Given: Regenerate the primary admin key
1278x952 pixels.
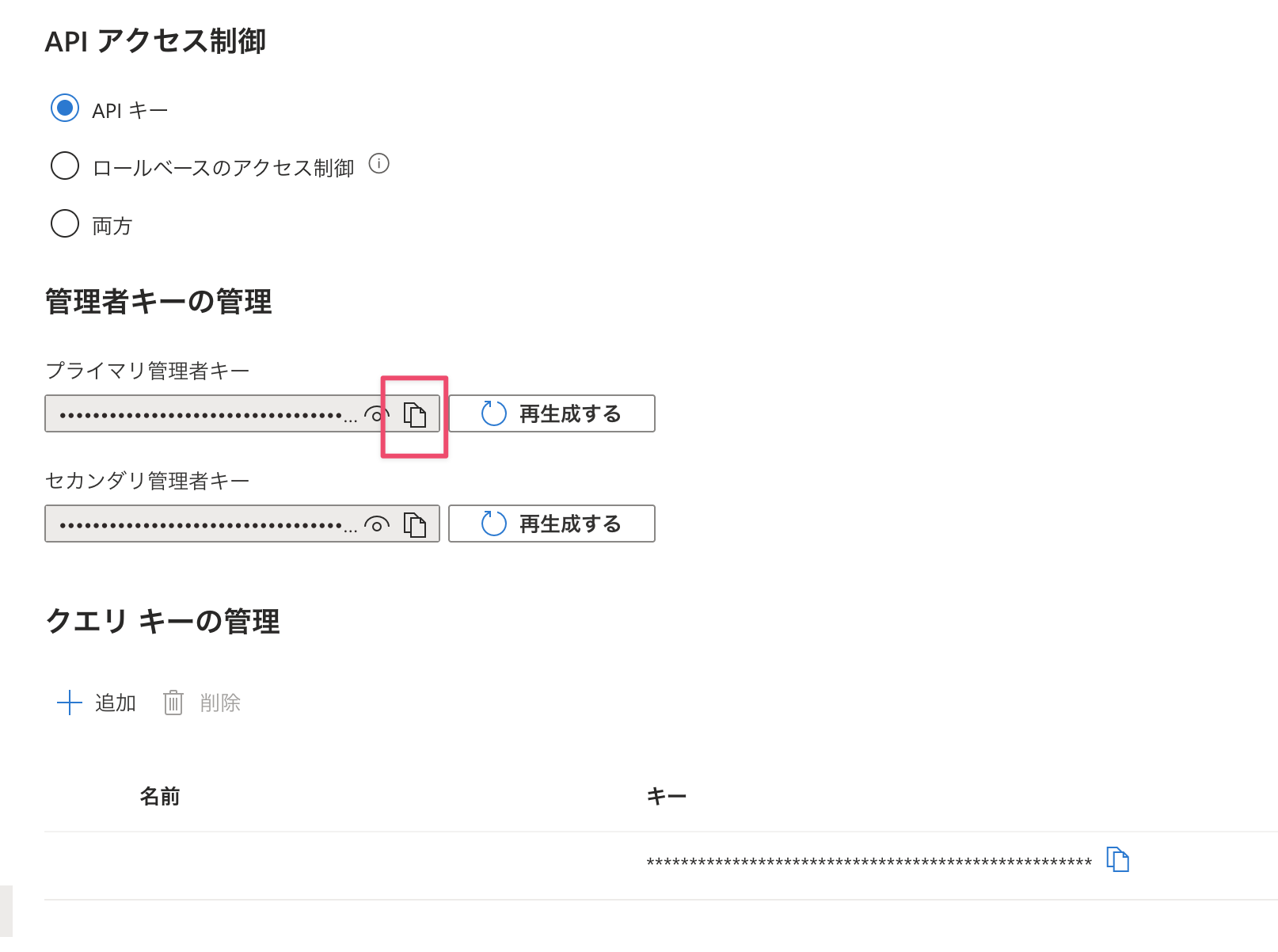Looking at the screenshot, I should (552, 413).
